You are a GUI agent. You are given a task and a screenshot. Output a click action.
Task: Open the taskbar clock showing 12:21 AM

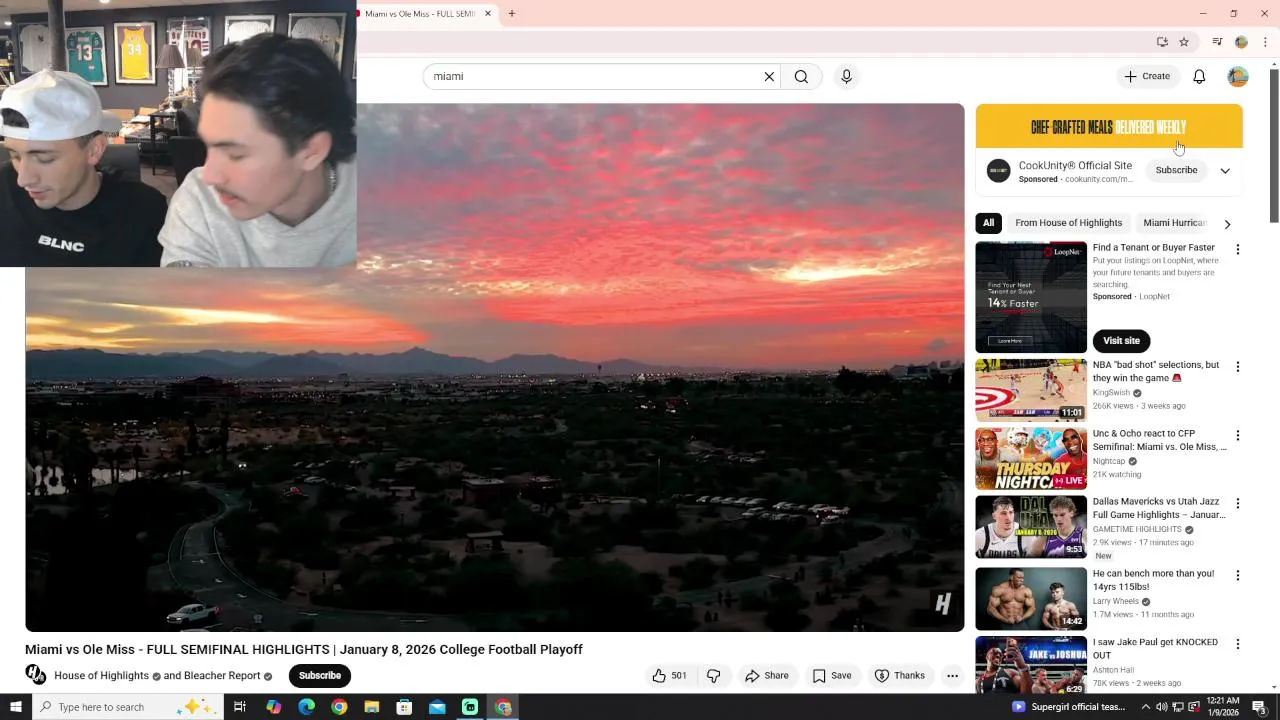click(x=1223, y=707)
